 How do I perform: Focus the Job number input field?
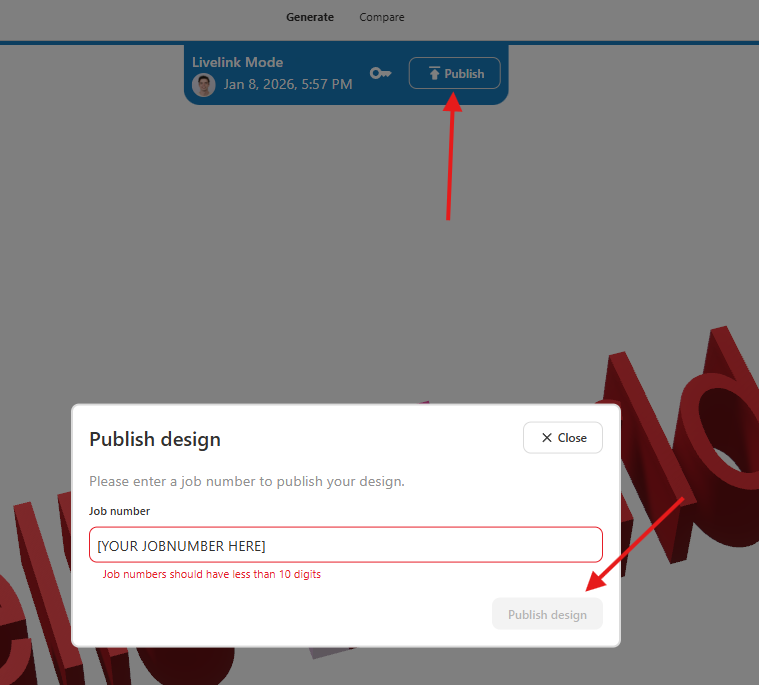pos(345,545)
